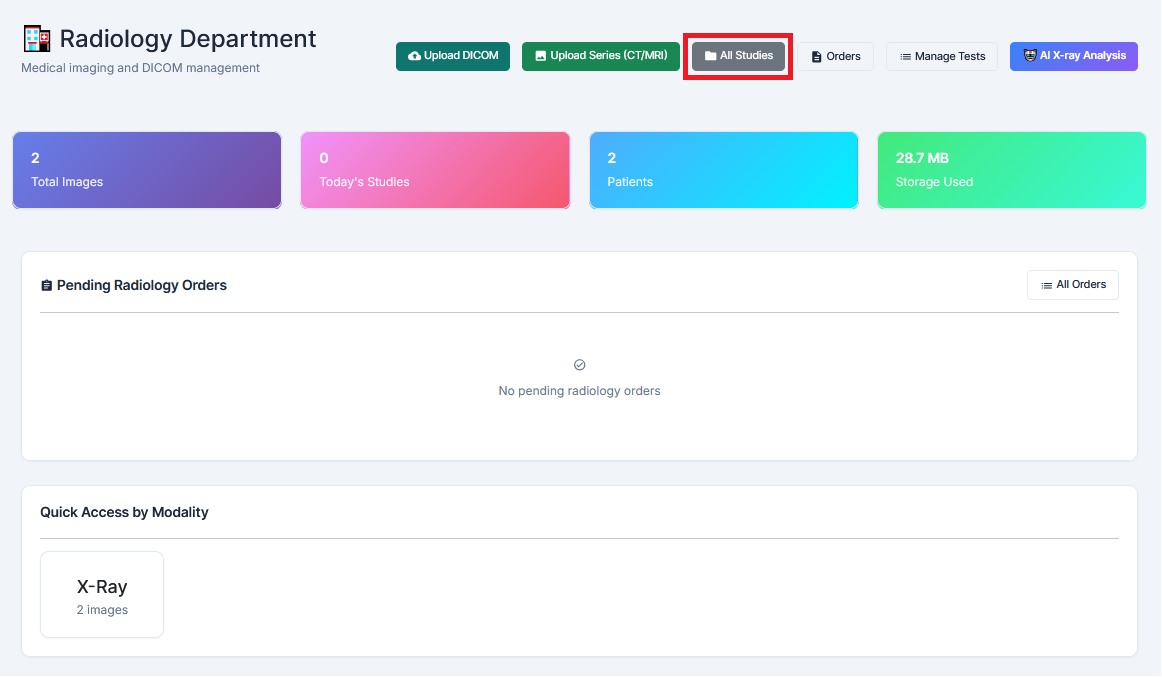Launch AI X-ray Analysis
The width and height of the screenshot is (1162, 677).
(1074, 56)
